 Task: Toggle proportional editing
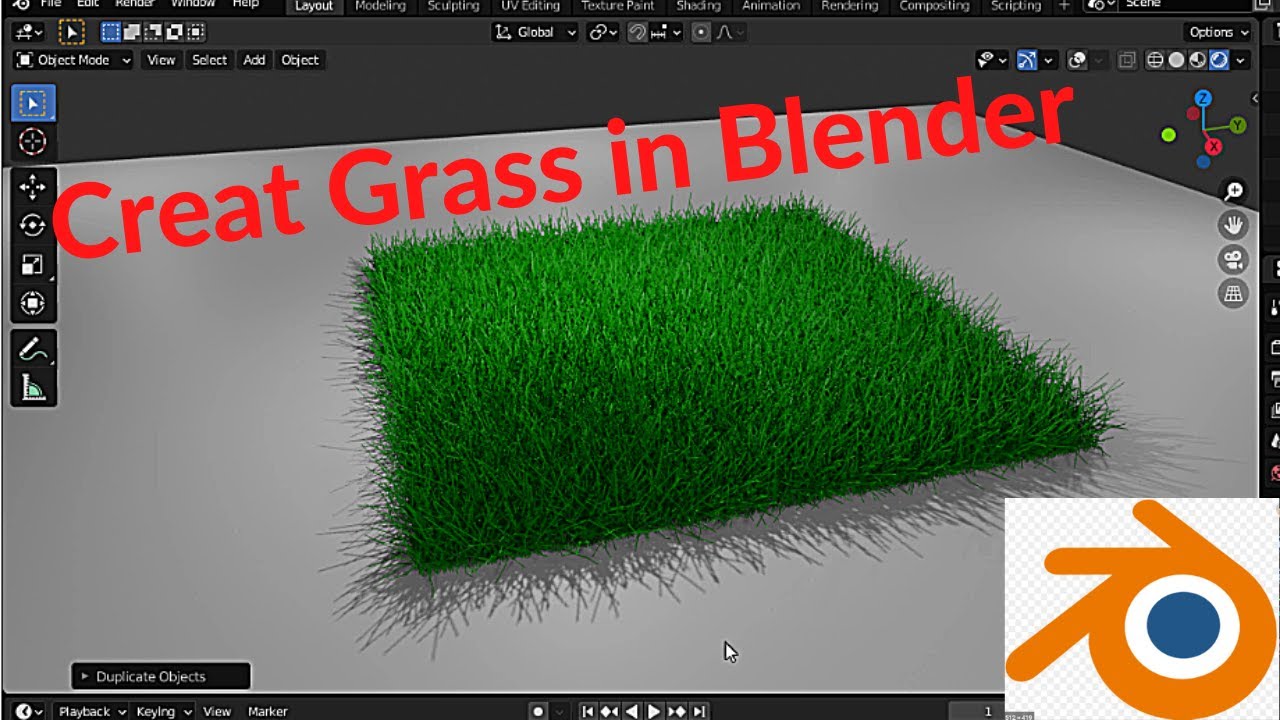(700, 32)
